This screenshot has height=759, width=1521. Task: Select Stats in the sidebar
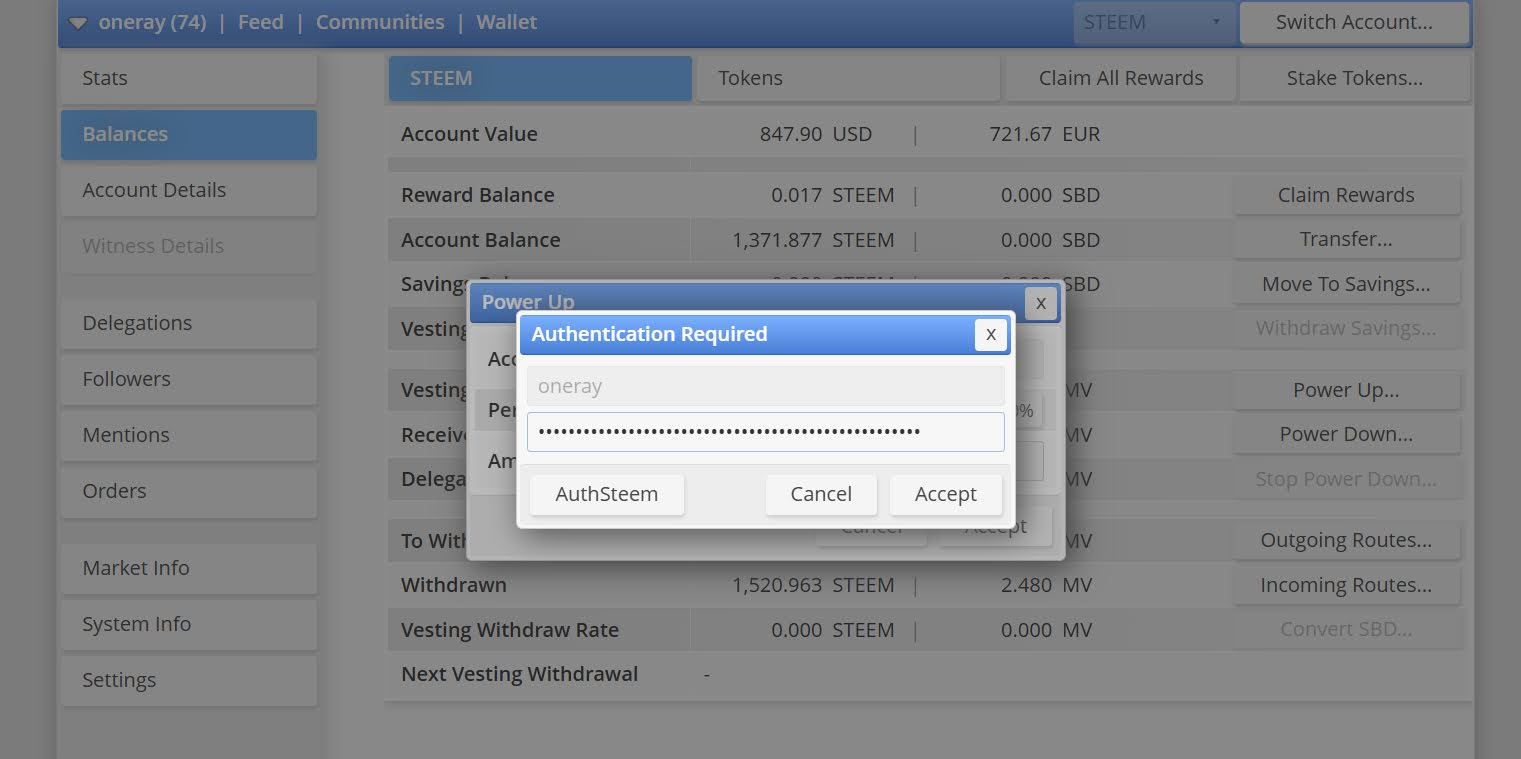tap(189, 78)
